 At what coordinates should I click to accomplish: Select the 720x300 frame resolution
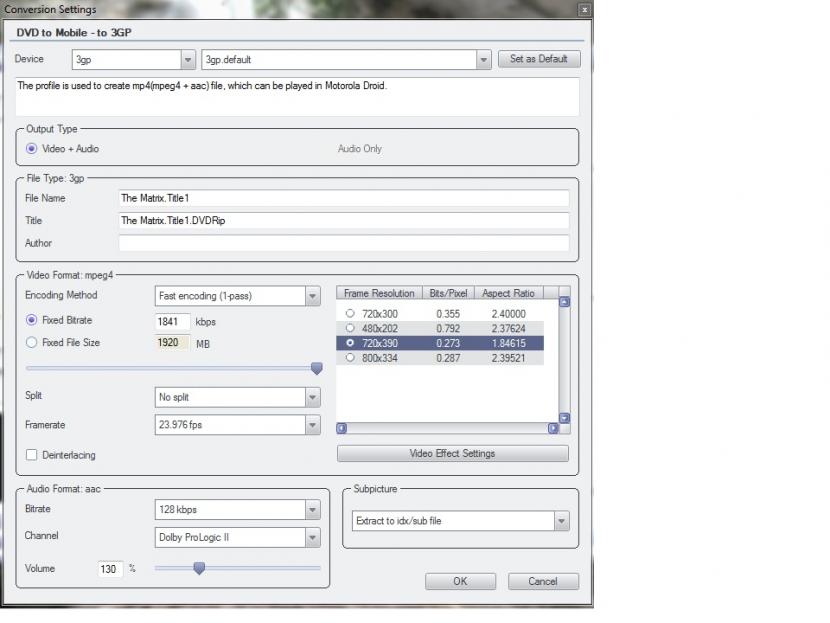click(x=350, y=313)
